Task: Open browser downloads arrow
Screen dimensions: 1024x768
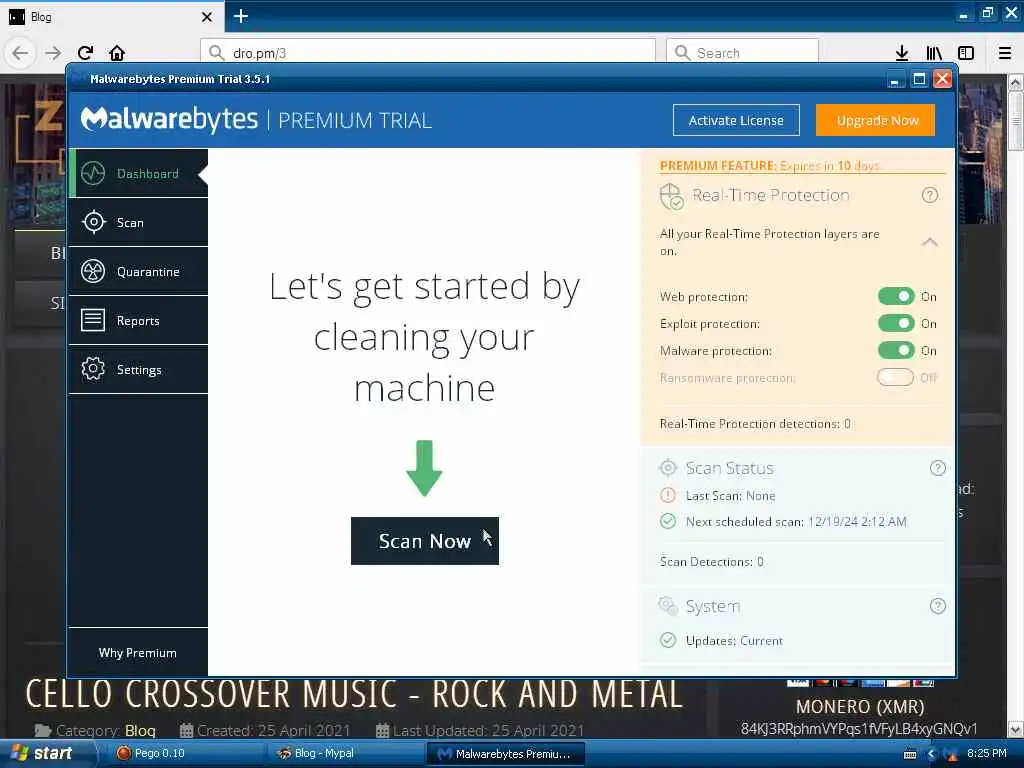Action: point(902,53)
